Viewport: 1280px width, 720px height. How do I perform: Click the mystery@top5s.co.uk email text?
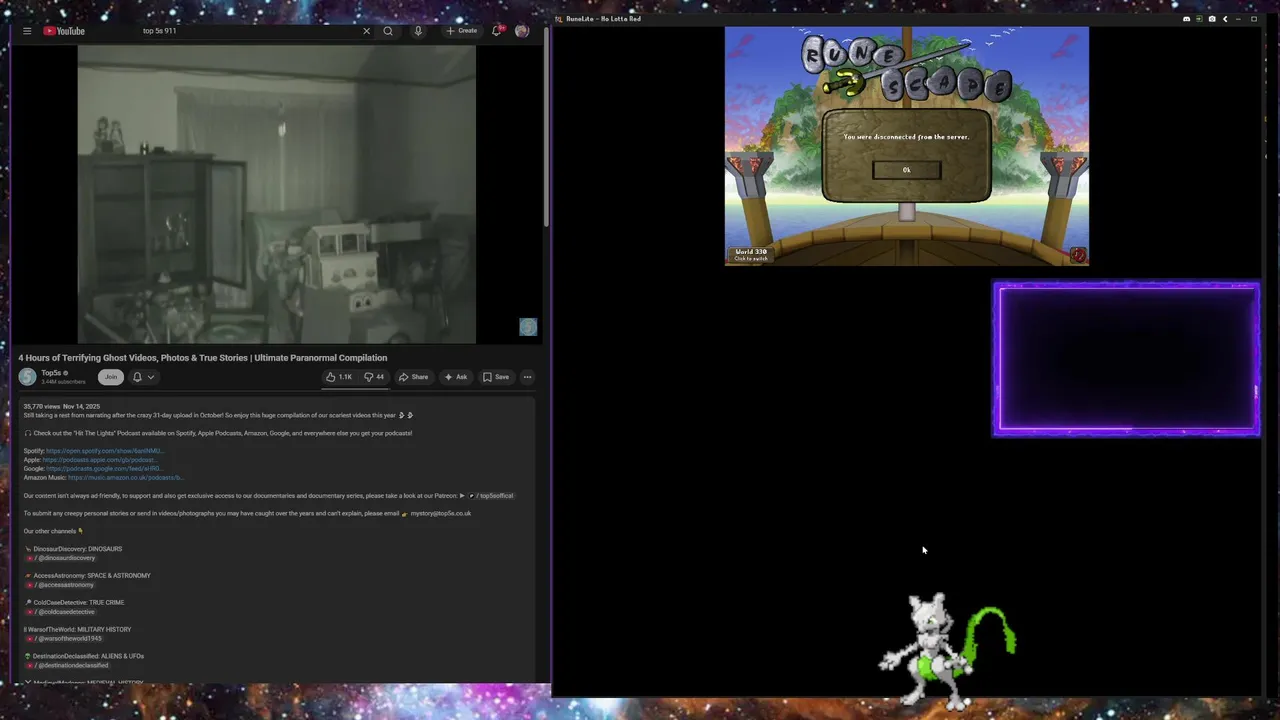(x=441, y=514)
